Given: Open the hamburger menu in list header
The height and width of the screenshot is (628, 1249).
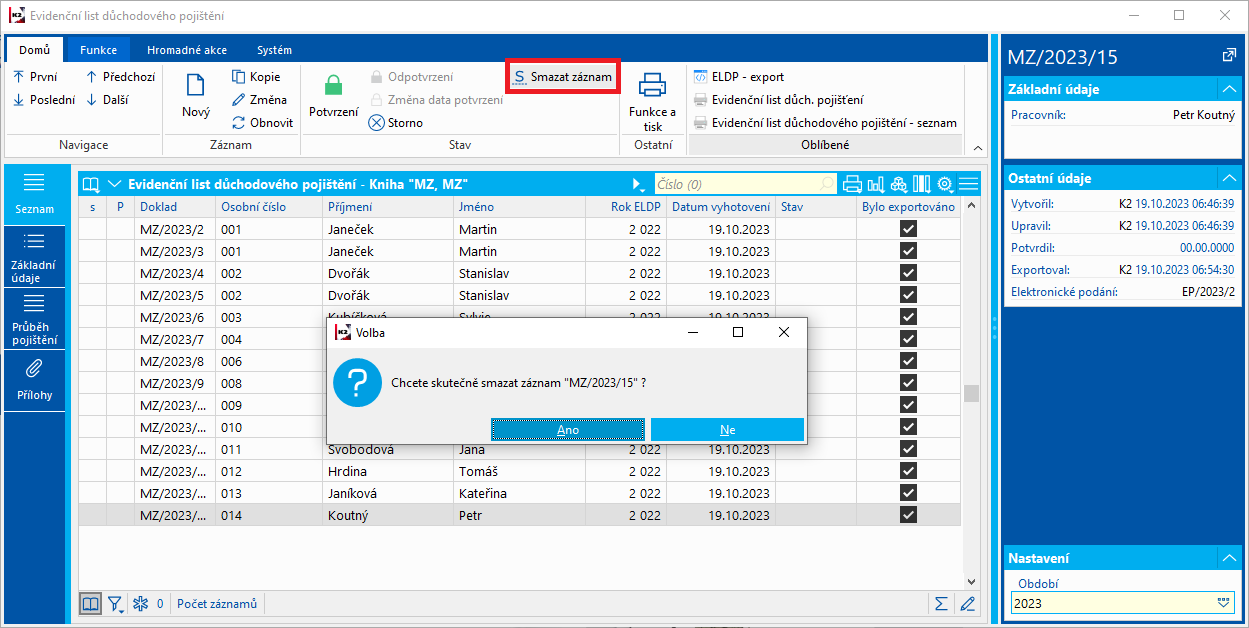Looking at the screenshot, I should (968, 184).
